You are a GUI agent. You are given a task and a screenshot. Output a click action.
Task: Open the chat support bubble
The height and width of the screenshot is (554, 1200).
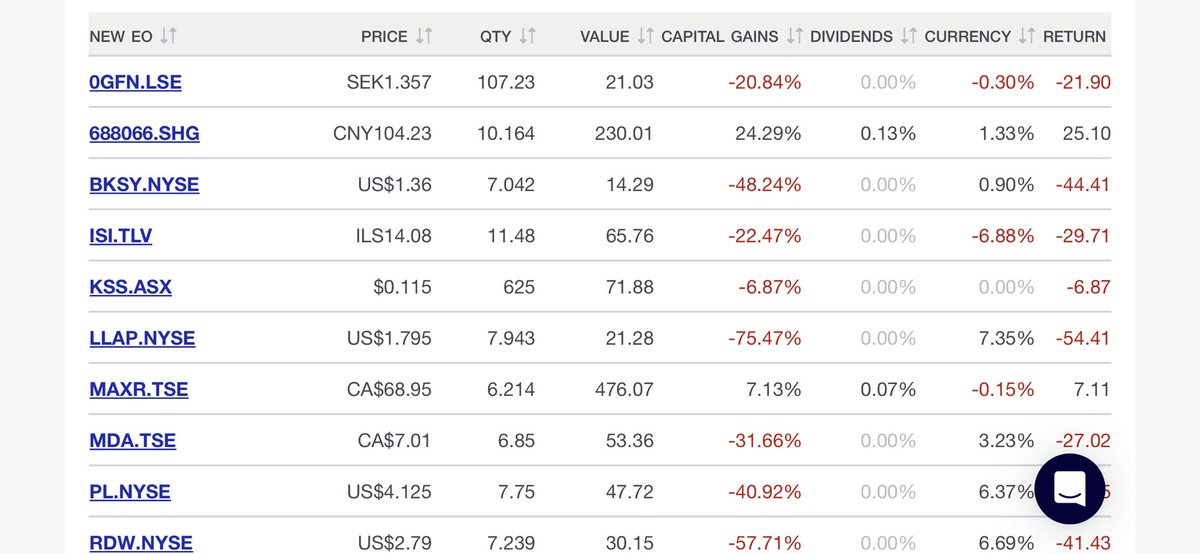[1069, 489]
